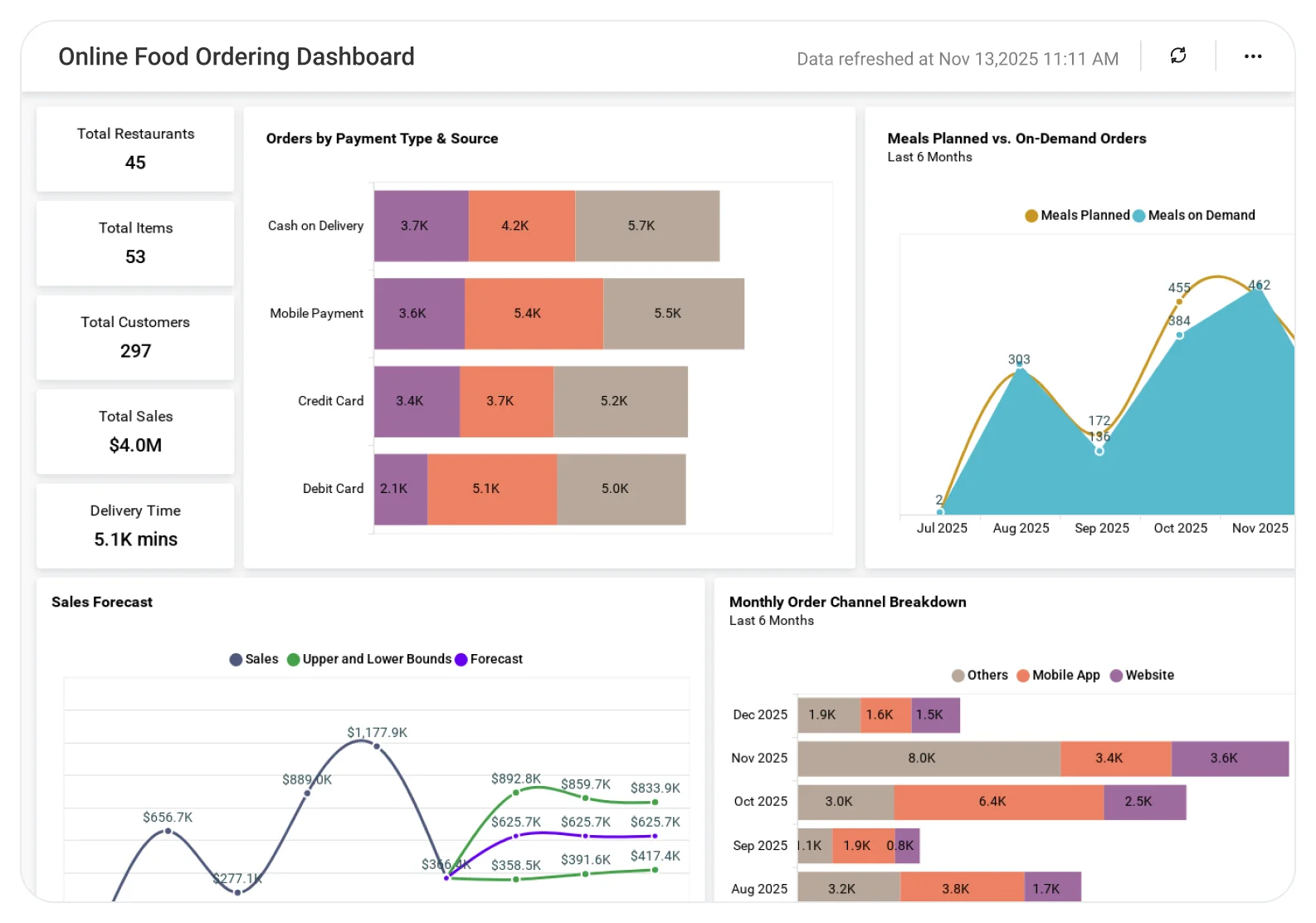Select the Total Customers card
Screen dimensions: 1316x923
click(x=135, y=338)
